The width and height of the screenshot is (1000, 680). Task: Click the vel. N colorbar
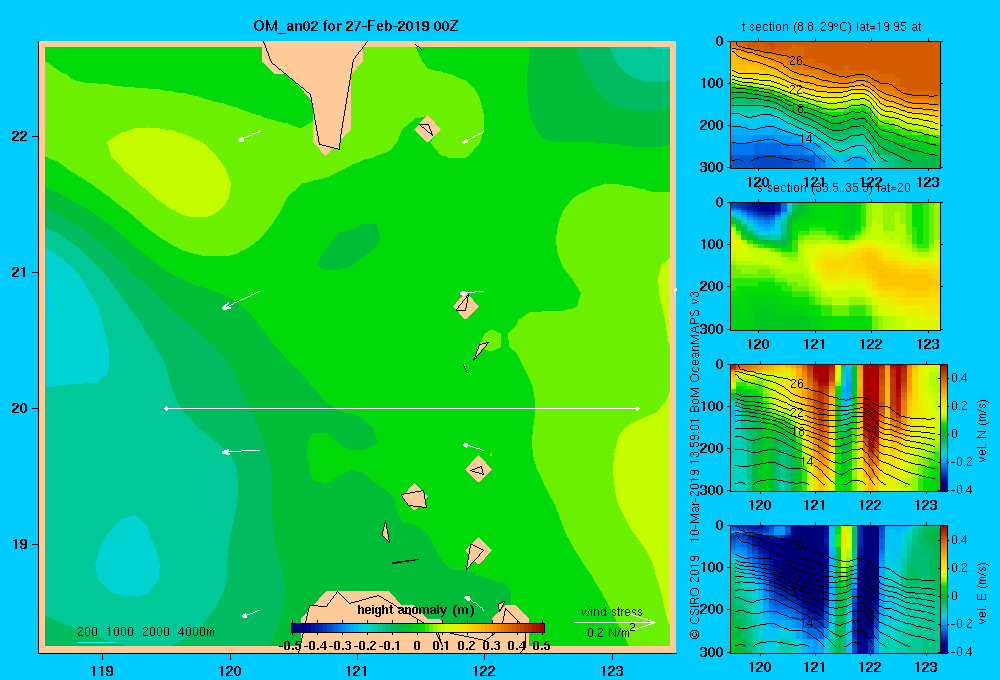click(x=945, y=427)
